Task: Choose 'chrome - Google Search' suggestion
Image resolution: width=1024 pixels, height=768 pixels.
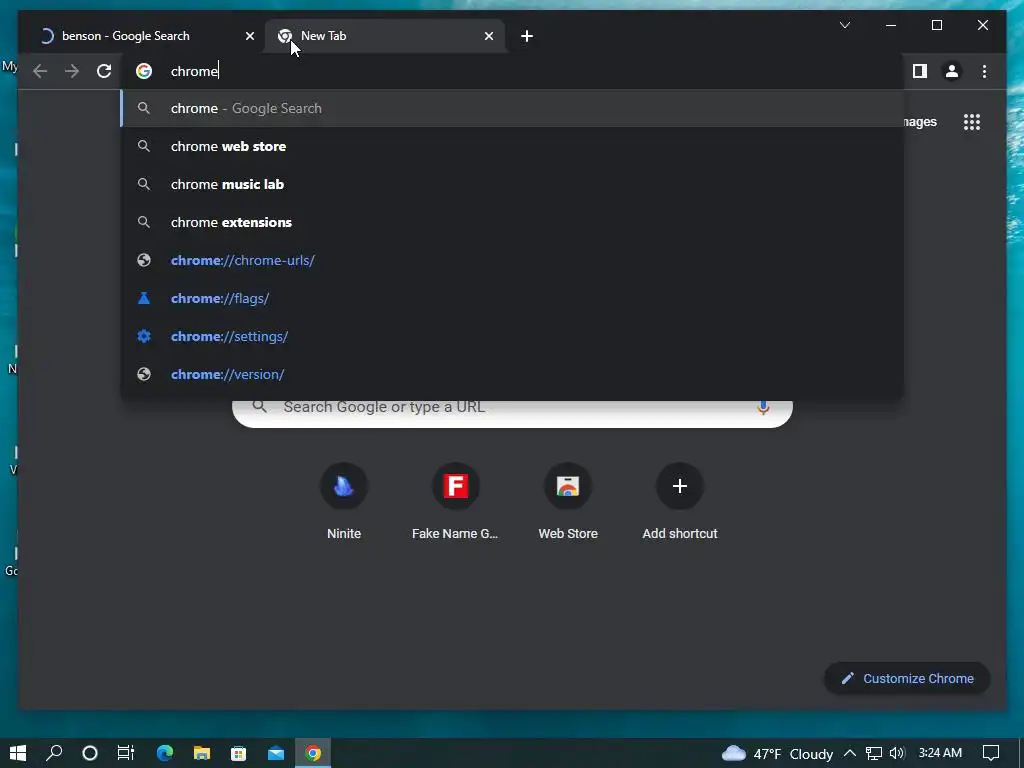Action: 513,108
